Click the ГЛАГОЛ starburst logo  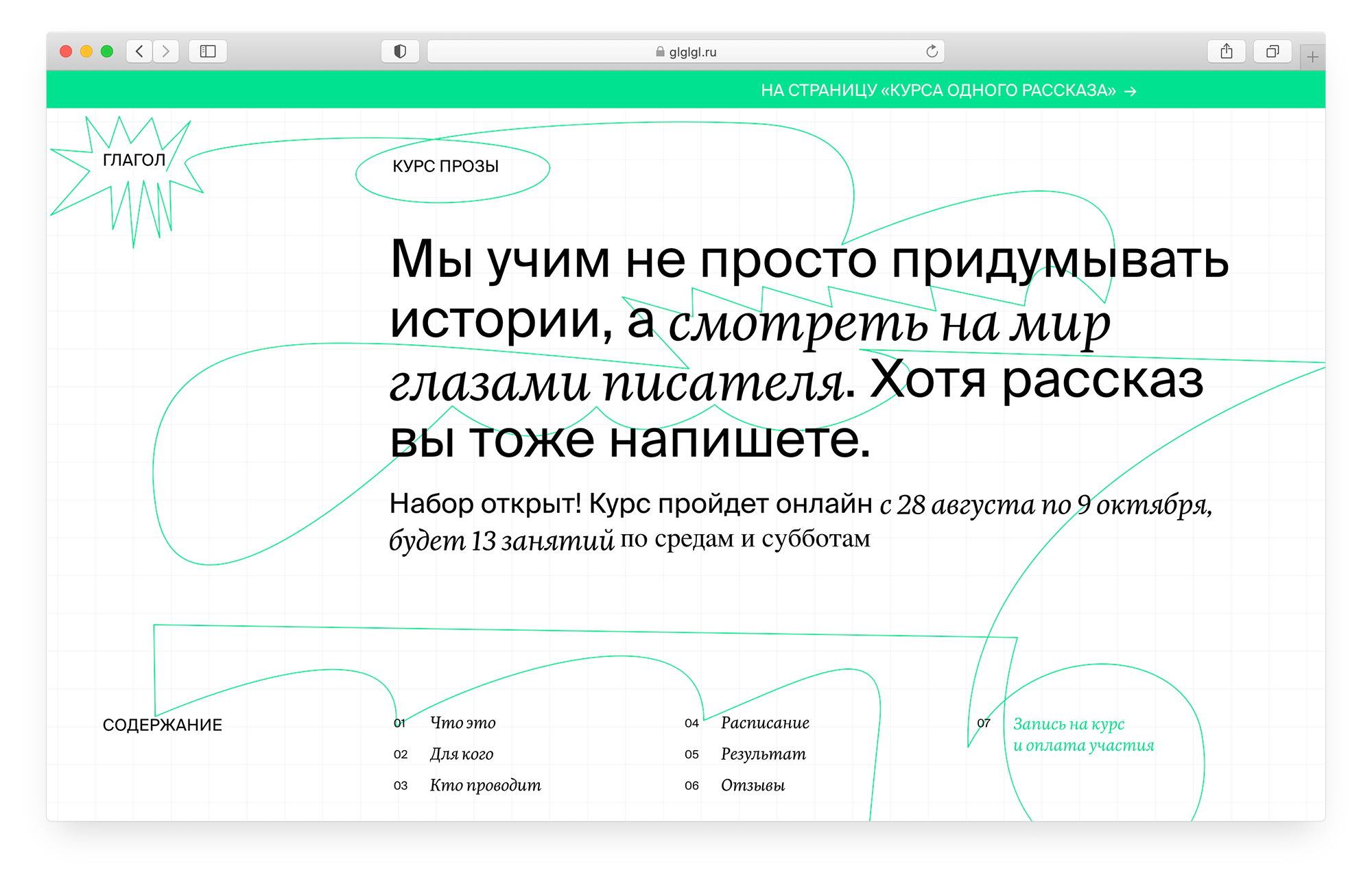134,160
